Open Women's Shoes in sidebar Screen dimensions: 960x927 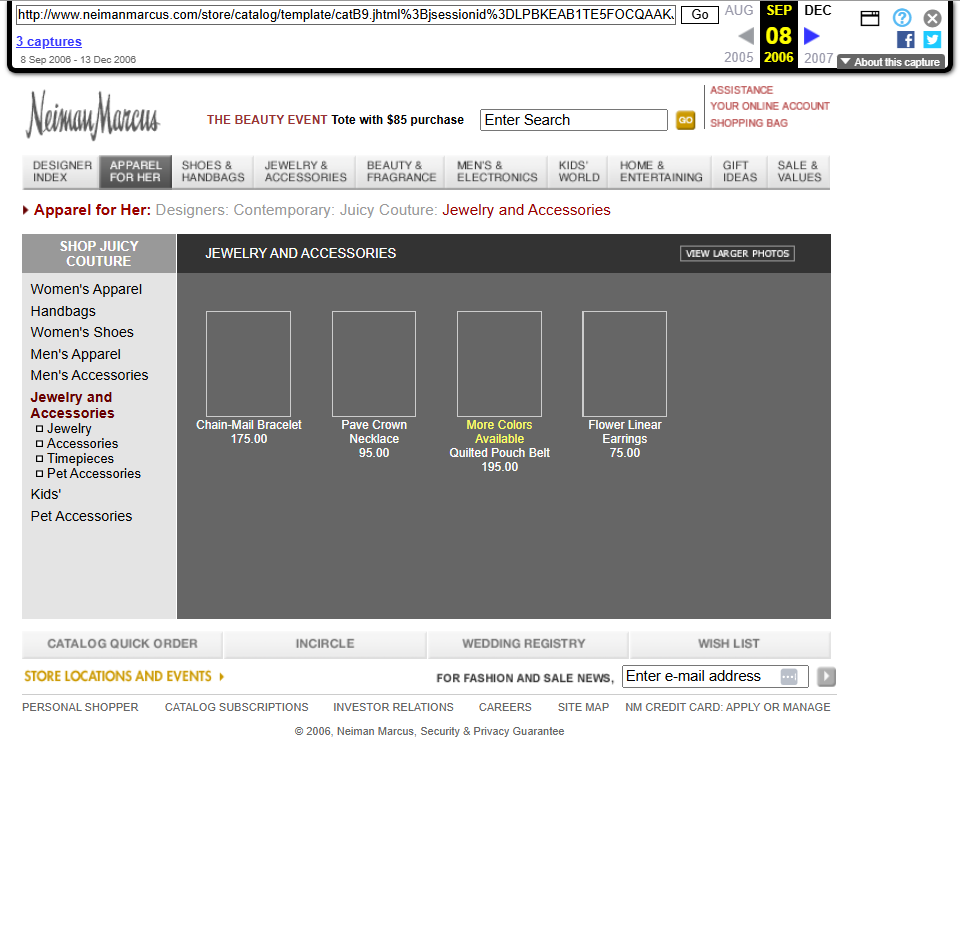coord(82,332)
